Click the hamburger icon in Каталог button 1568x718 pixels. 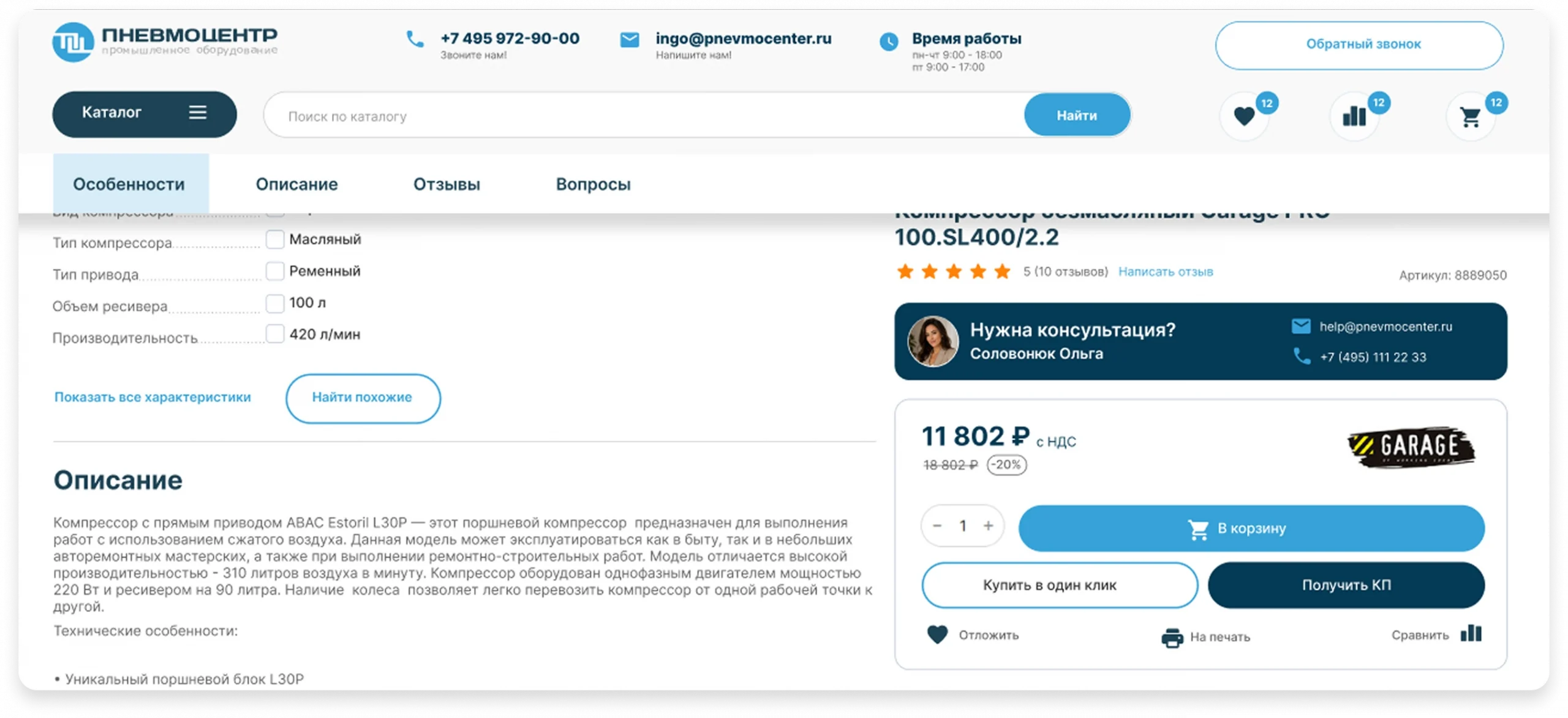point(197,113)
